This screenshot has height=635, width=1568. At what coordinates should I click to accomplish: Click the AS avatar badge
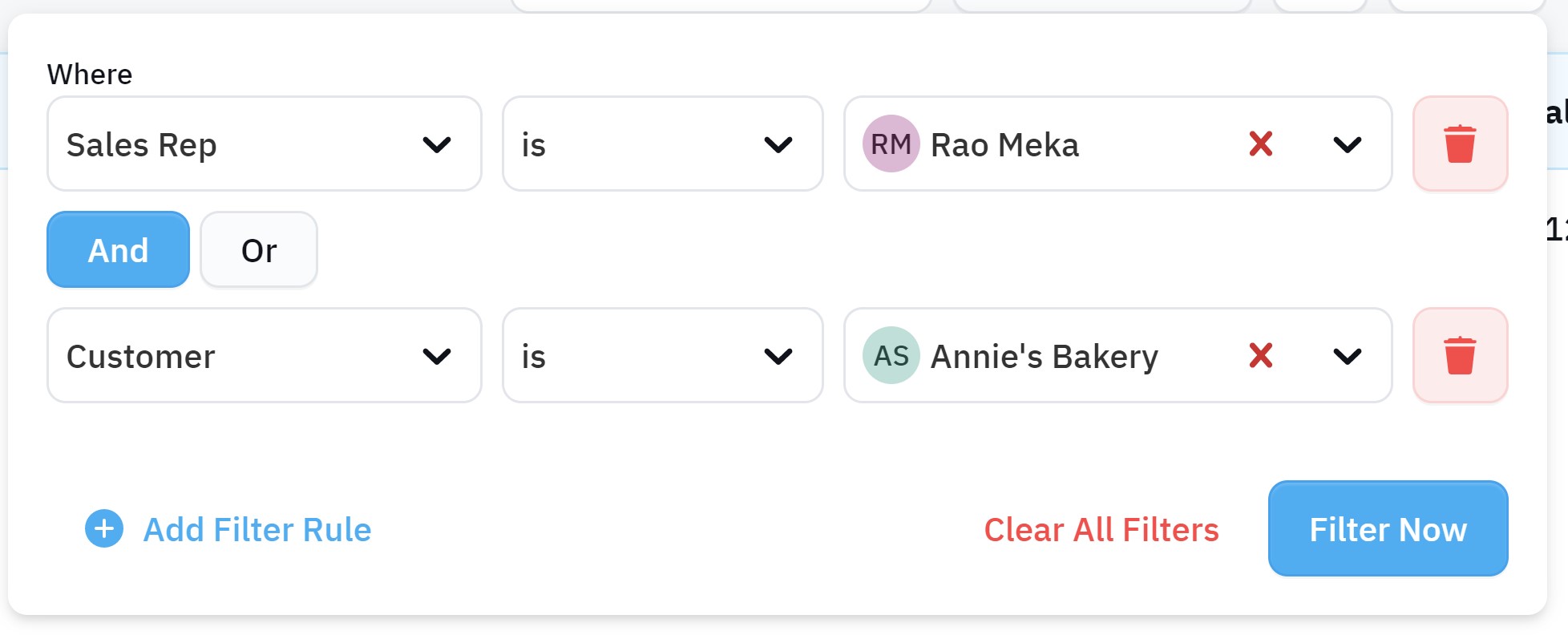pyautogui.click(x=891, y=356)
